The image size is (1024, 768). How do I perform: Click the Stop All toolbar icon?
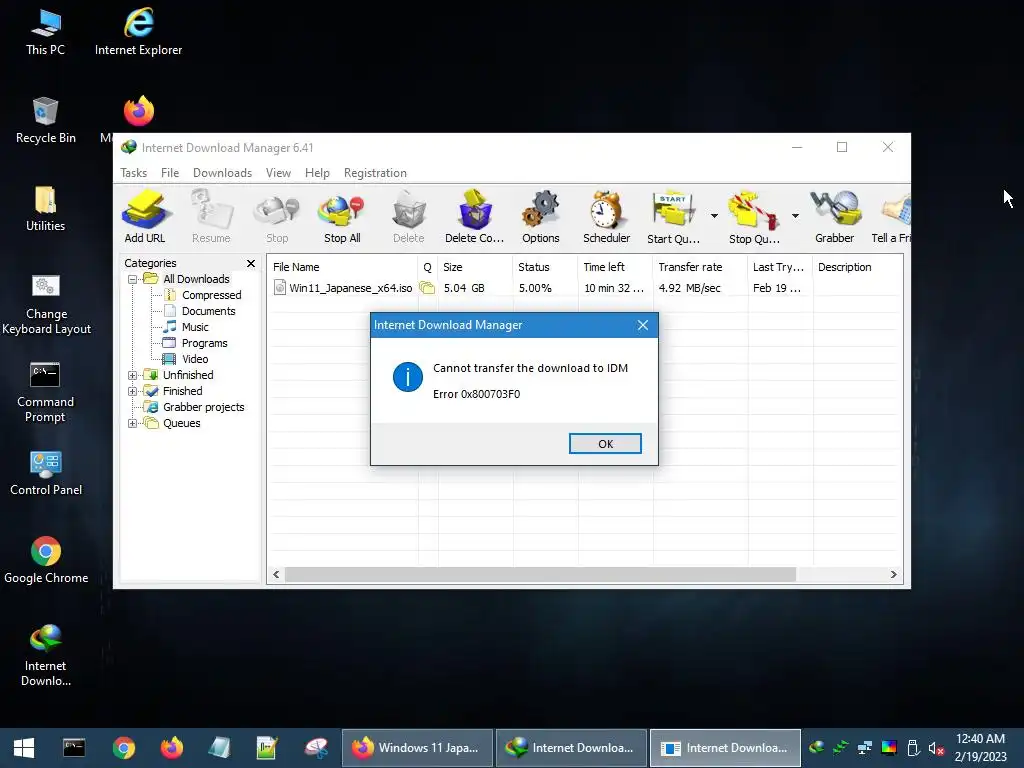[342, 217]
